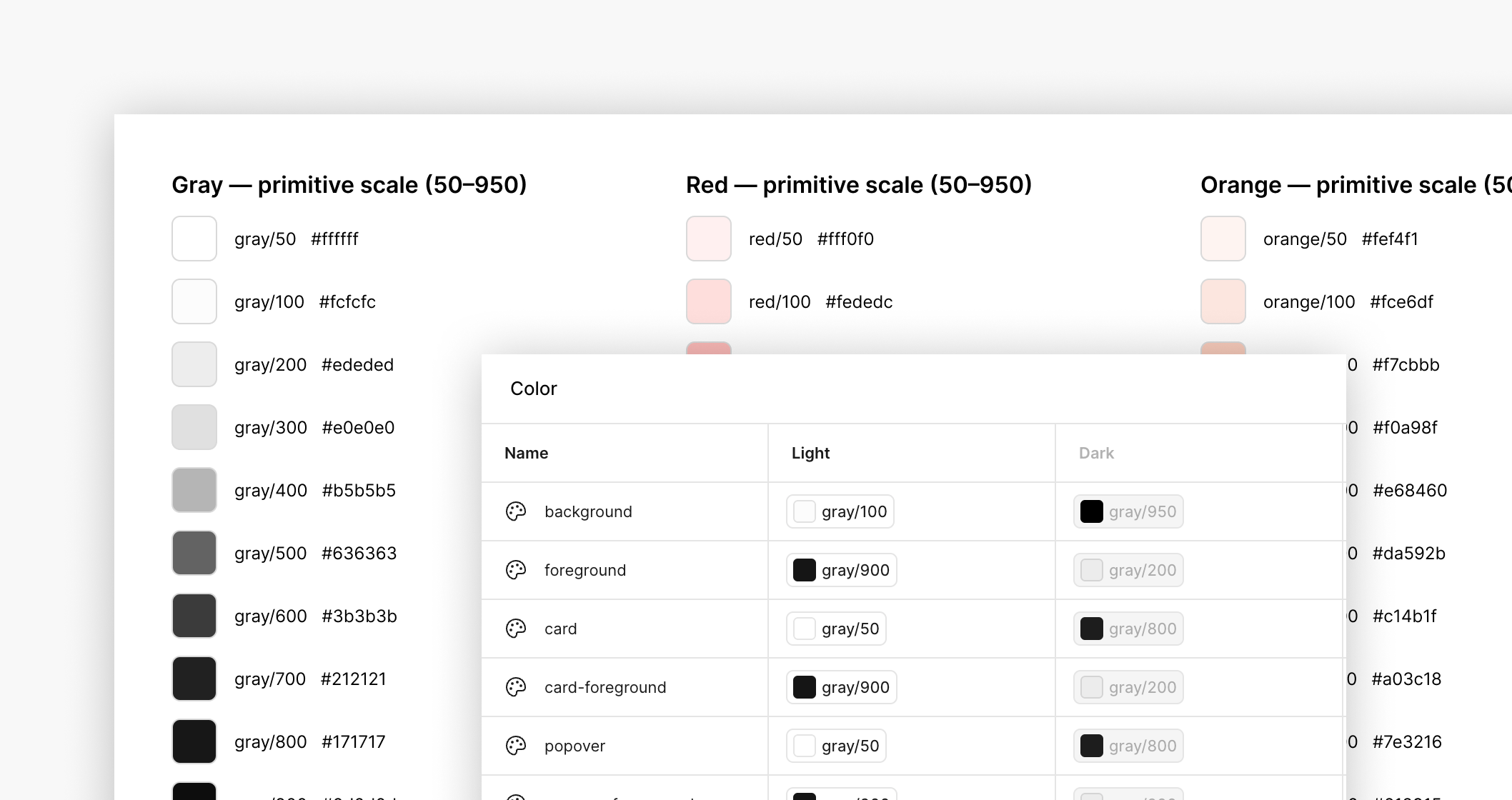Screen dimensions: 1512x800
Task: Open the gray/800 dark value for popover
Action: 1128,746
